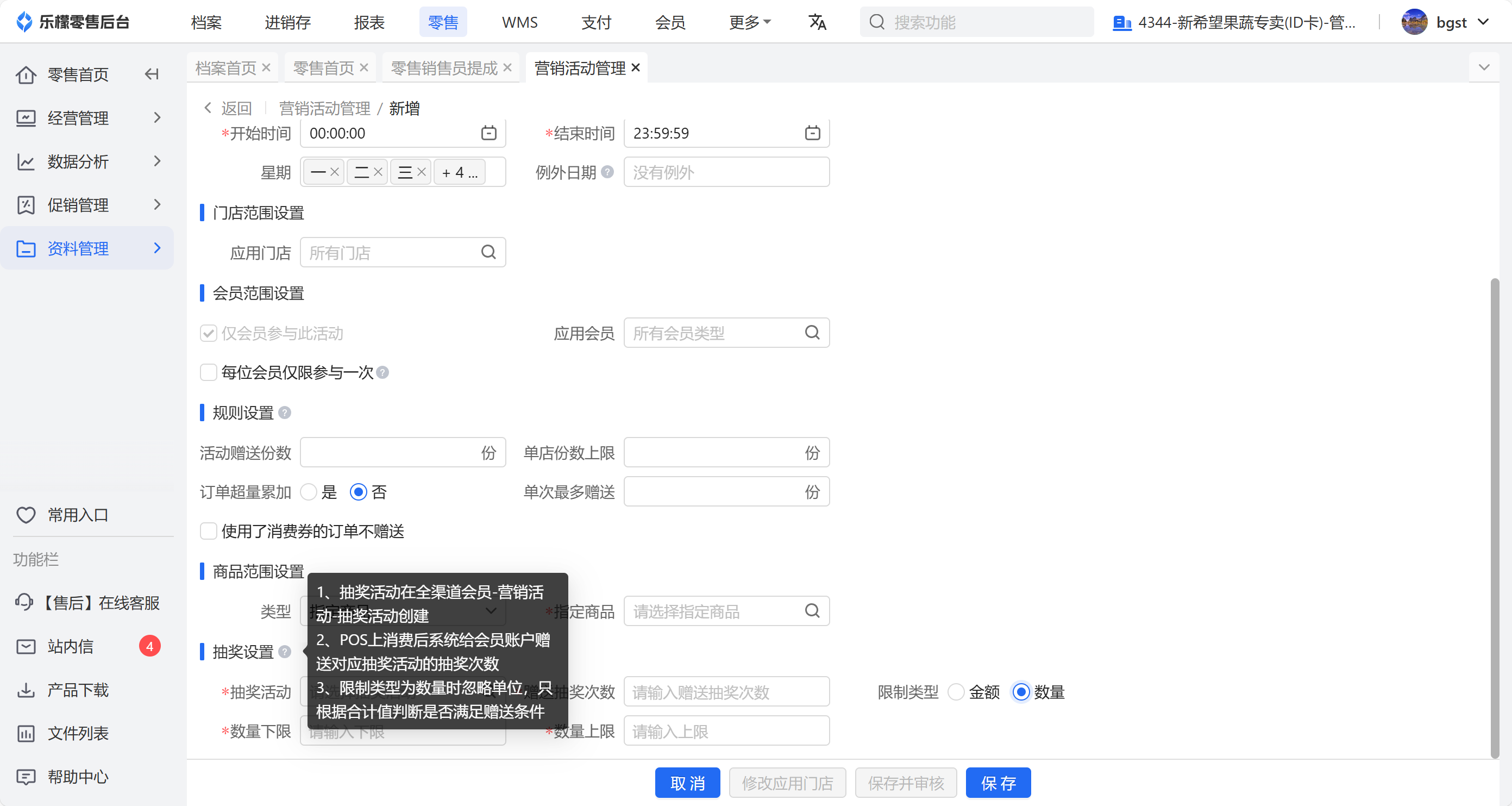Click the 活动赠送份数 input field
The width and height of the screenshot is (1512, 806).
point(403,452)
